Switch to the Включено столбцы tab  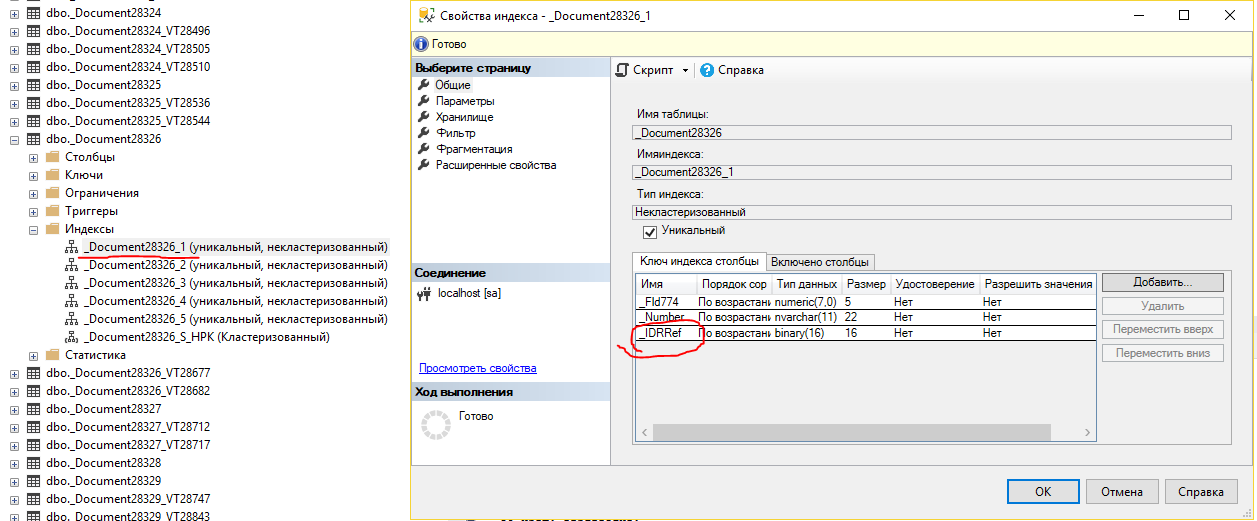click(x=820, y=262)
